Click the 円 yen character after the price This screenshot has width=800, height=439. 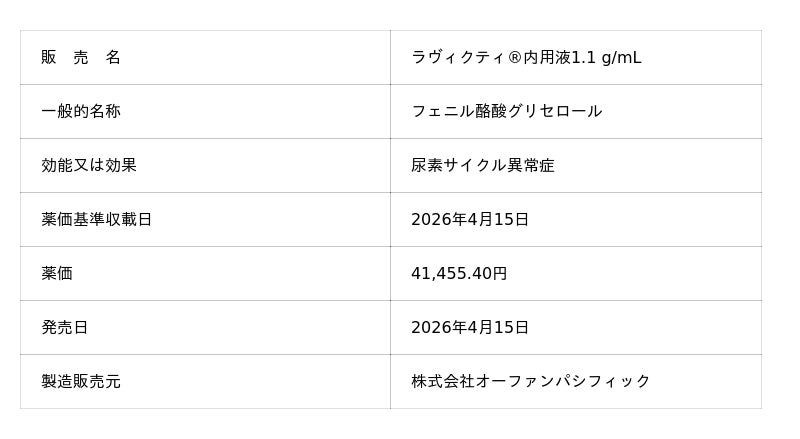pyautogui.click(x=500, y=274)
